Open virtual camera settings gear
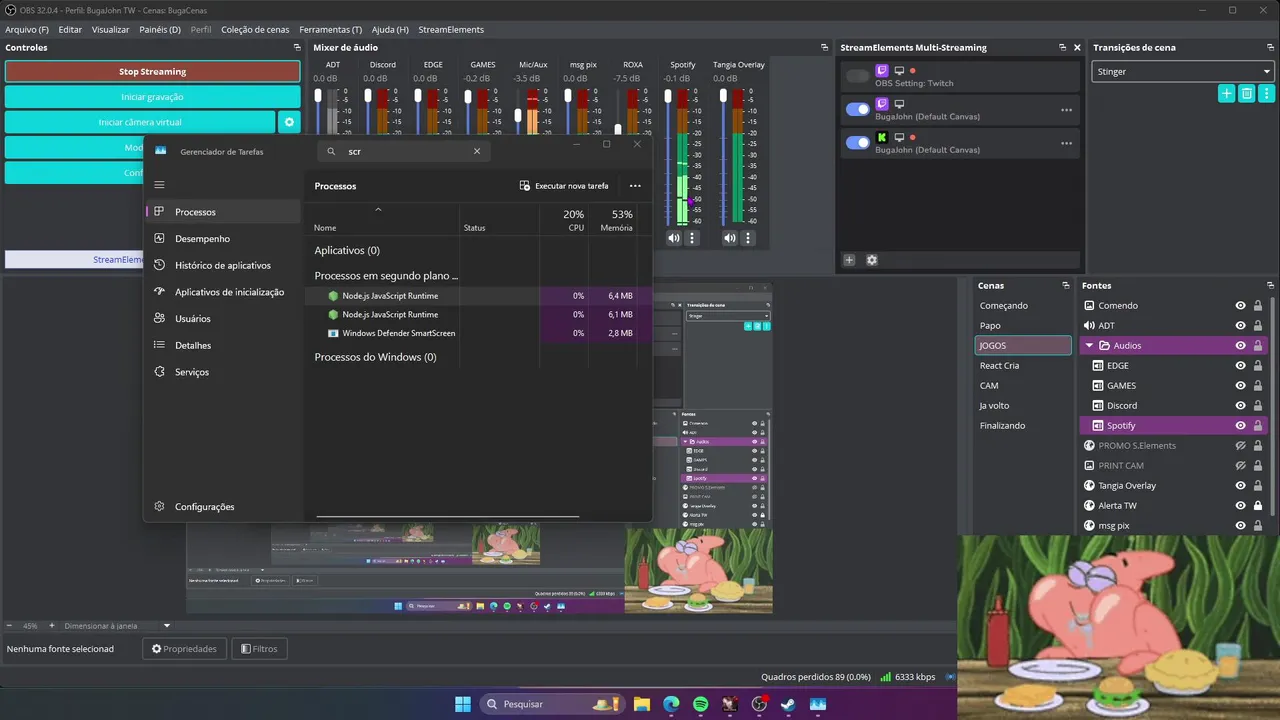The height and width of the screenshot is (720, 1280). tap(289, 122)
